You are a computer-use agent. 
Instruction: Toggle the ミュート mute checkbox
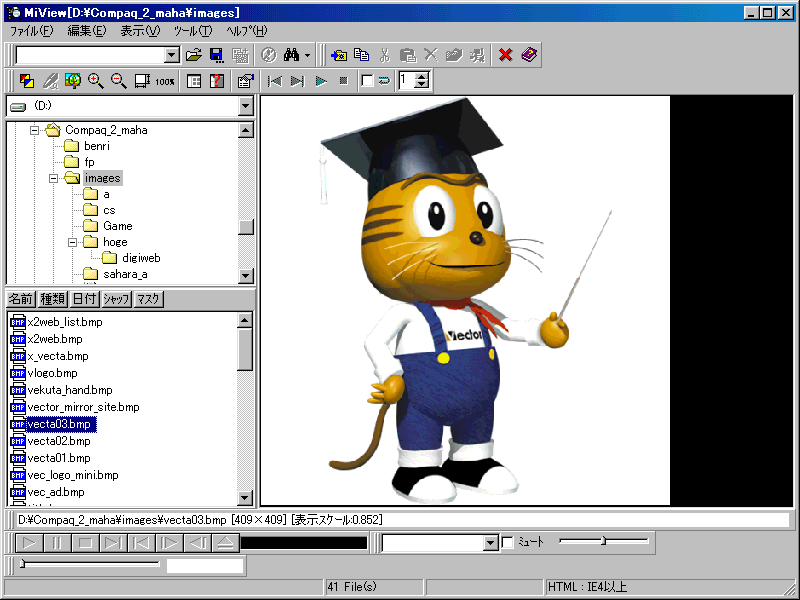click(508, 542)
